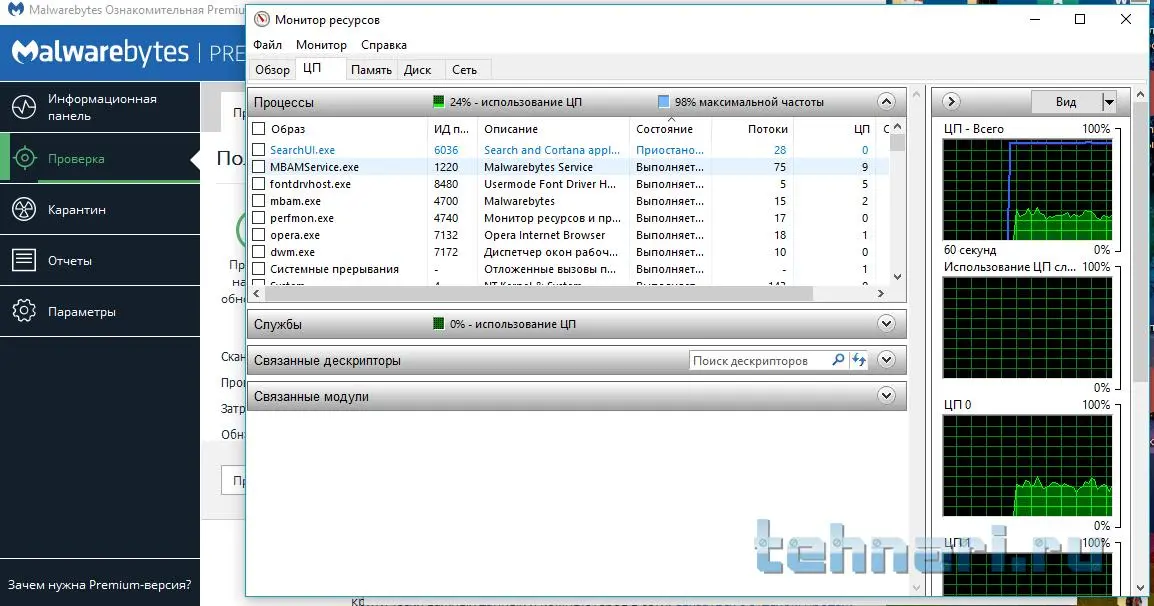Open Зачем нужна Premium-версия link
Image resolution: width=1154 pixels, height=606 pixels.
coord(99,585)
